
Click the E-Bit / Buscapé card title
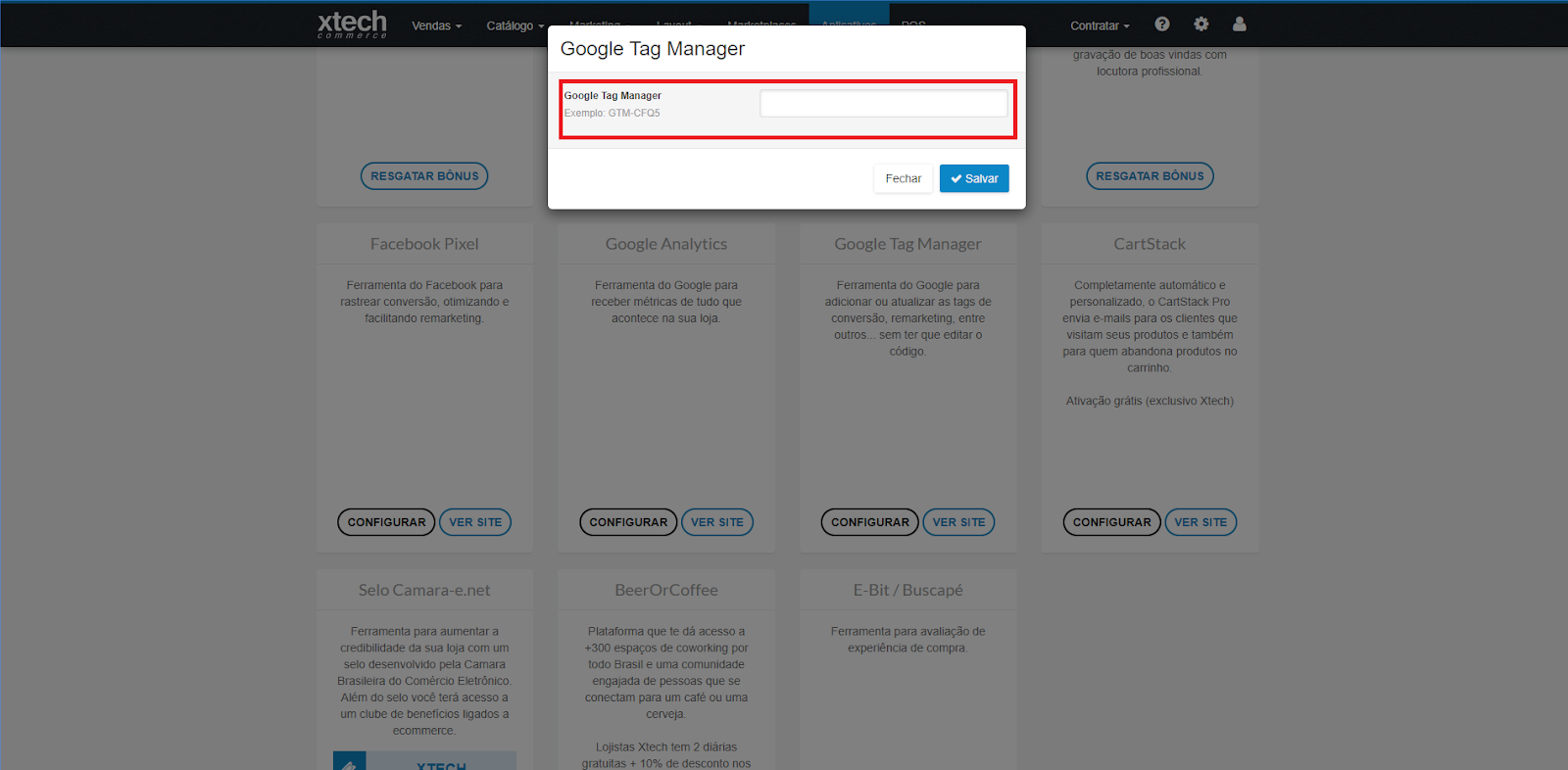907,590
